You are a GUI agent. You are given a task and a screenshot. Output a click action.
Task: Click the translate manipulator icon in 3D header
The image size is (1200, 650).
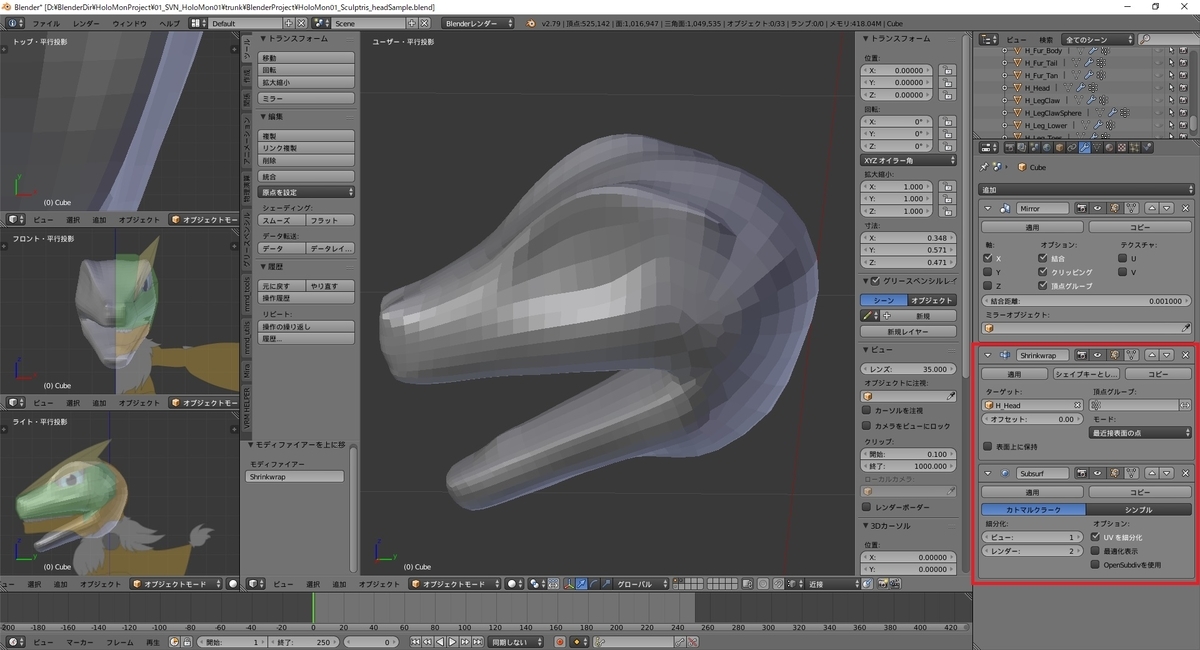(x=581, y=583)
